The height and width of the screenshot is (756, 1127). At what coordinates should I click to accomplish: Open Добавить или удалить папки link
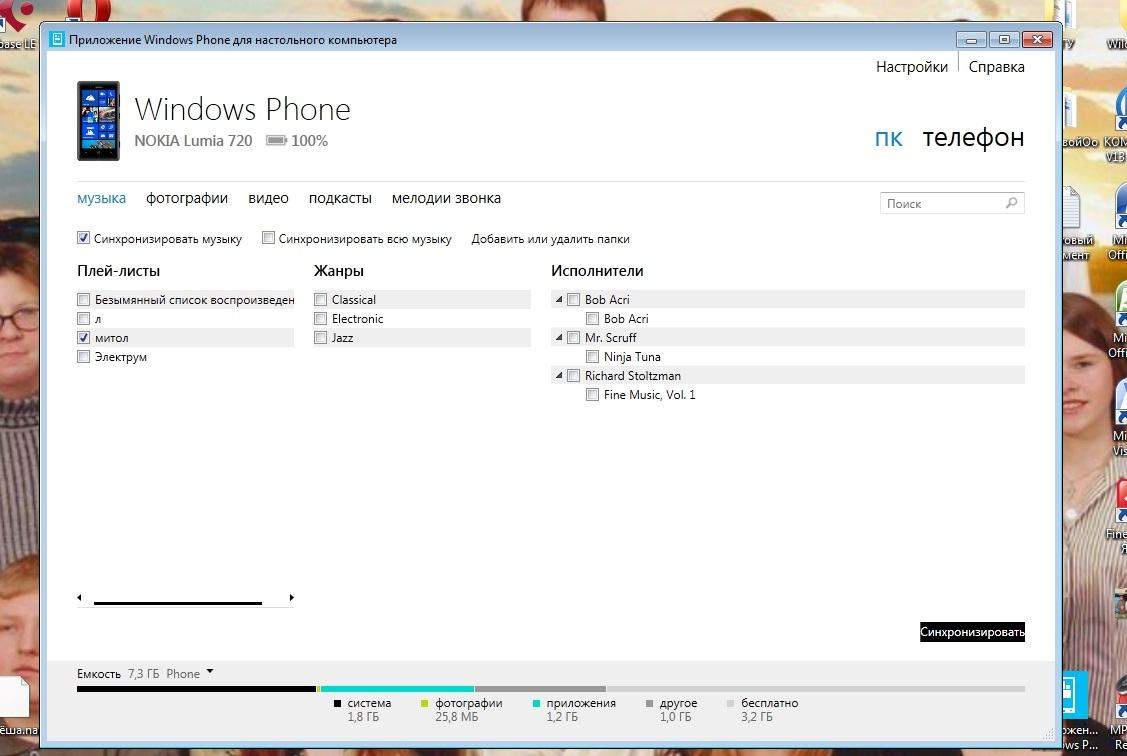point(550,239)
